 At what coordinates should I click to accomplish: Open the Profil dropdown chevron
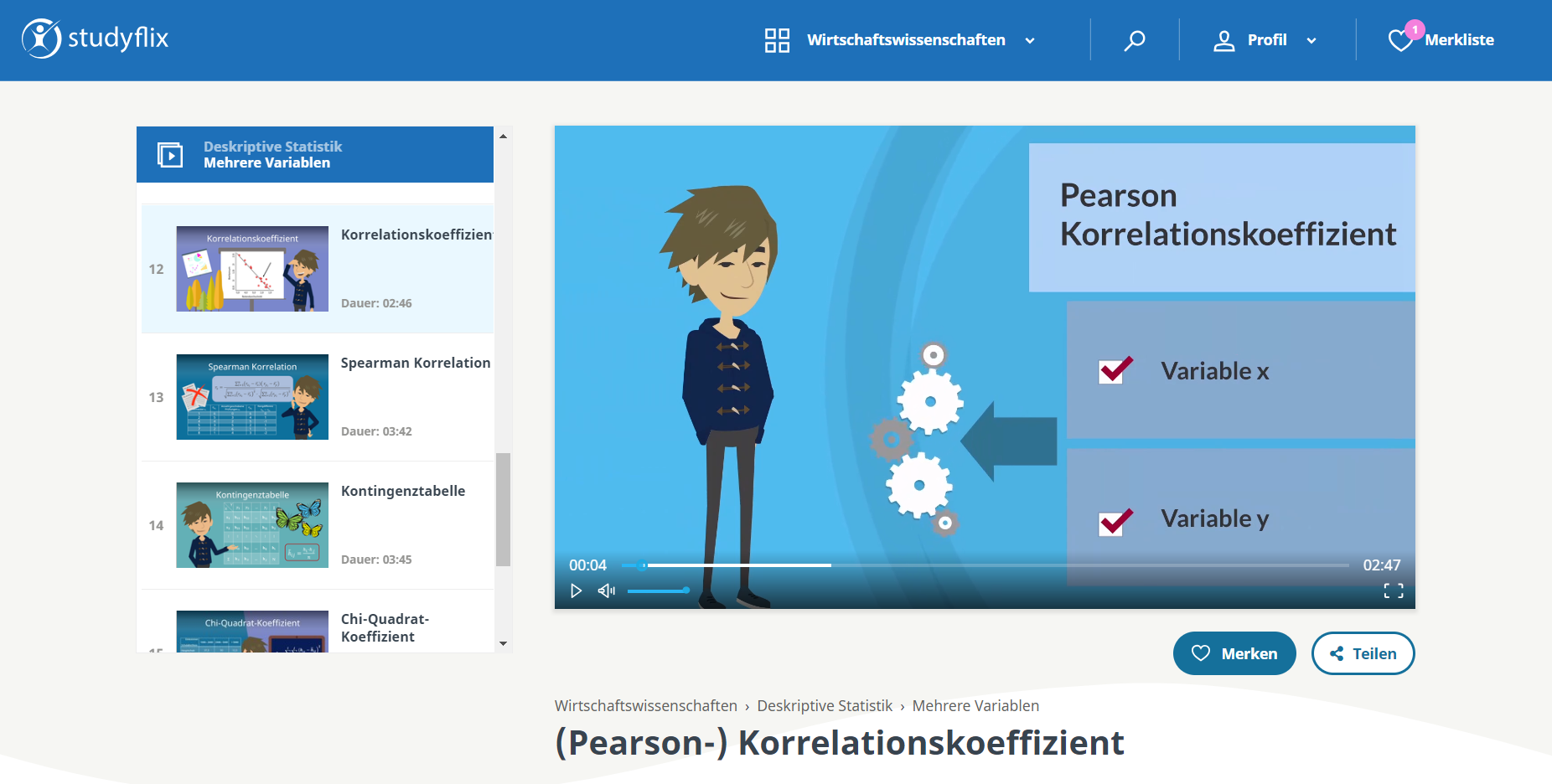1311,39
